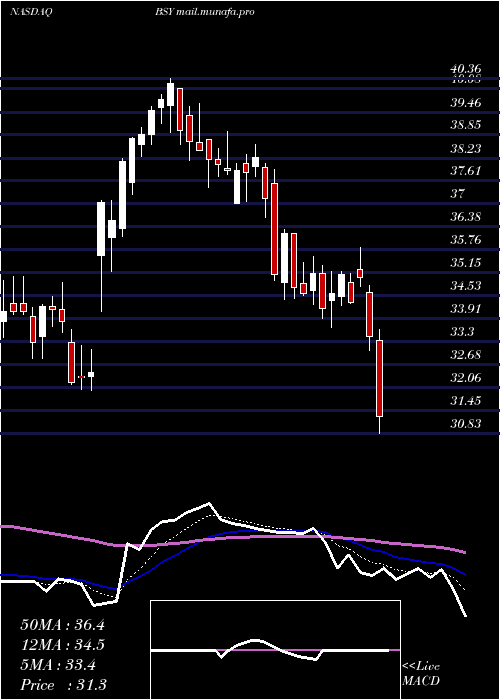Click the NASDAQ exchange label

click(x=30, y=12)
